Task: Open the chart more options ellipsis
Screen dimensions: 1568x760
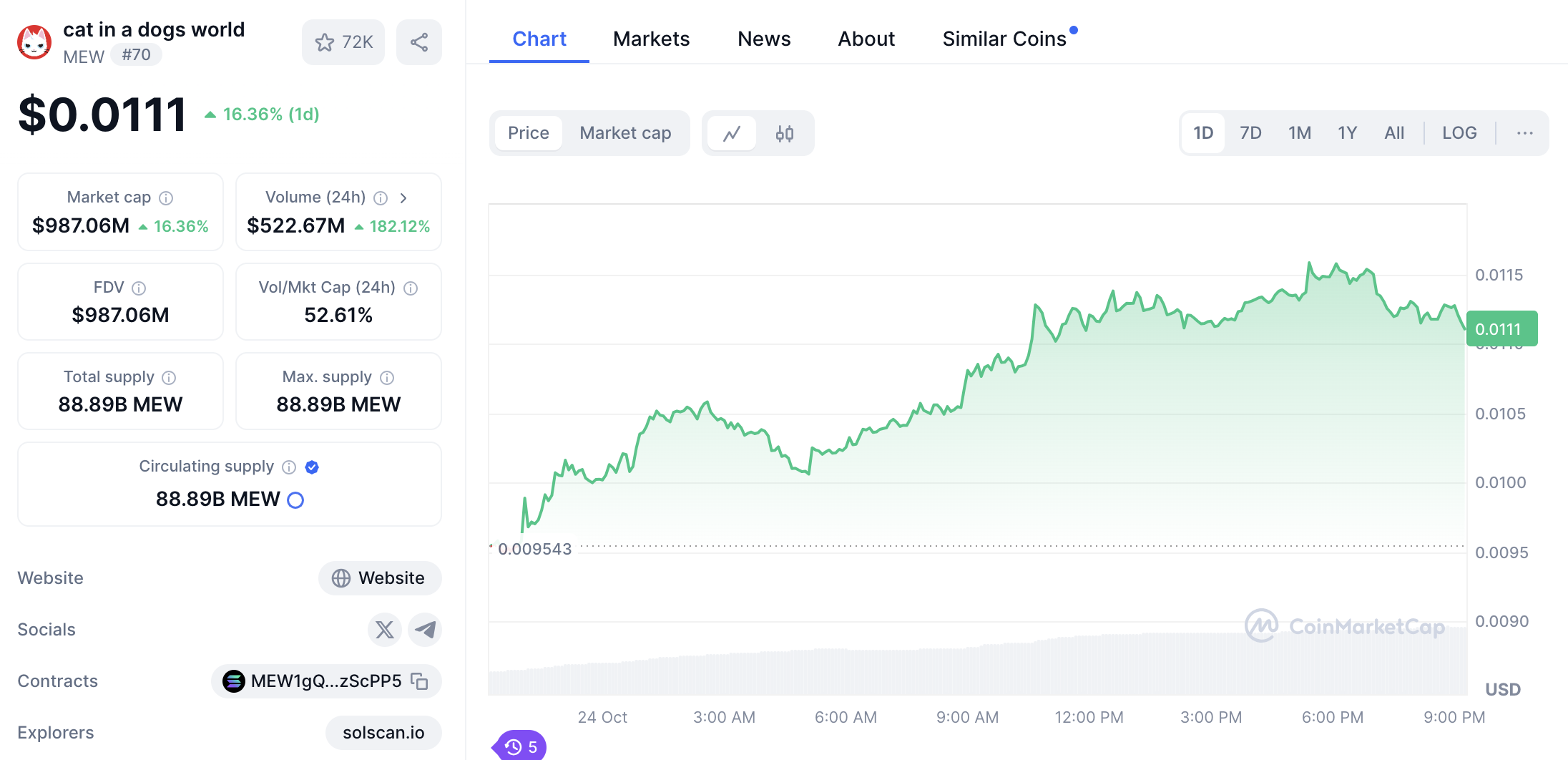Action: click(1524, 133)
